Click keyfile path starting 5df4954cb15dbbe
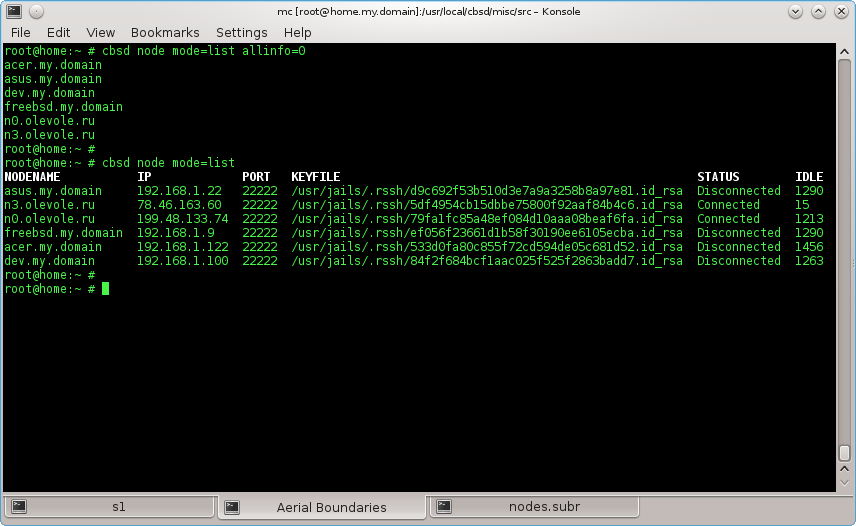This screenshot has height=526, width=856. pyautogui.click(x=487, y=205)
